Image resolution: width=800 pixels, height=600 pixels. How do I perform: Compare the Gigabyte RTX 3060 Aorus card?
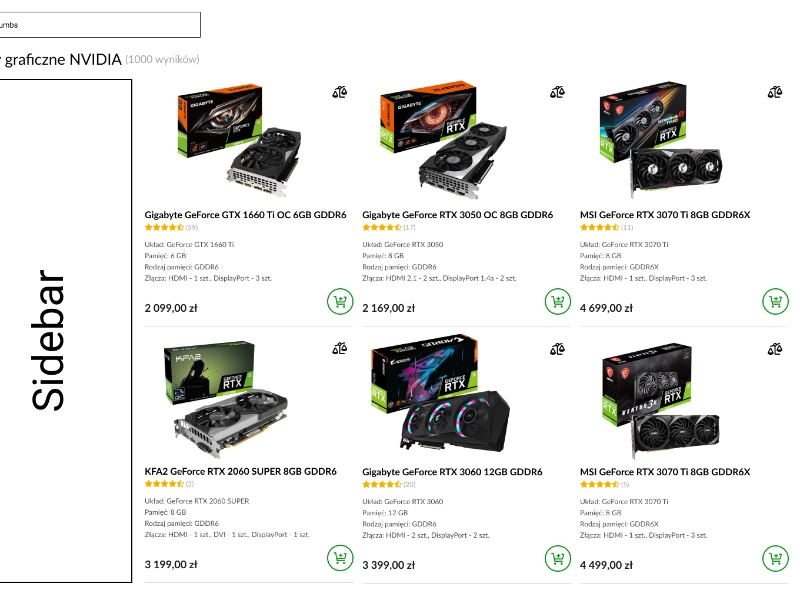point(557,349)
